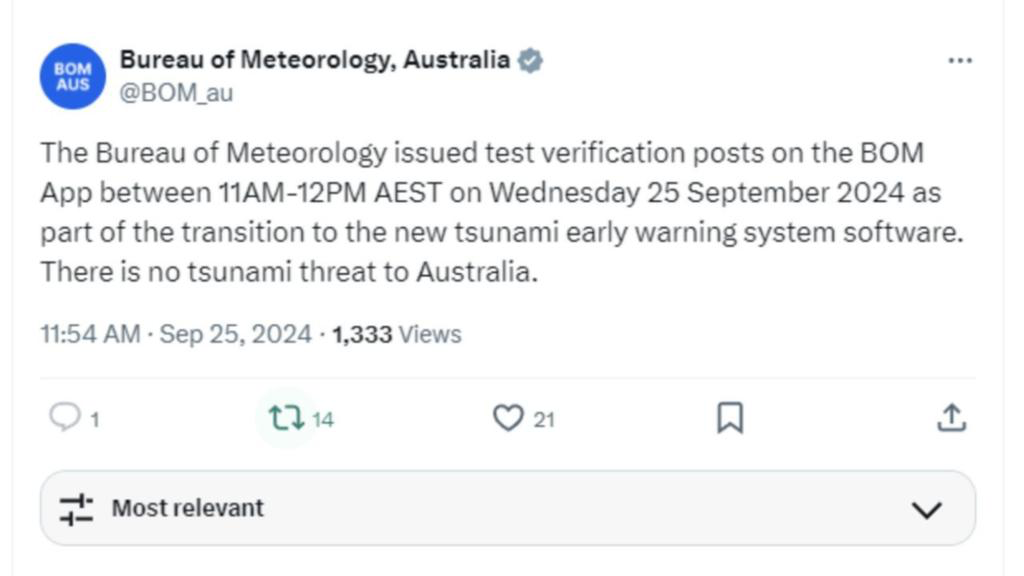Image resolution: width=1024 pixels, height=576 pixels.
Task: Click the 1,333 Views count
Action: 396,334
